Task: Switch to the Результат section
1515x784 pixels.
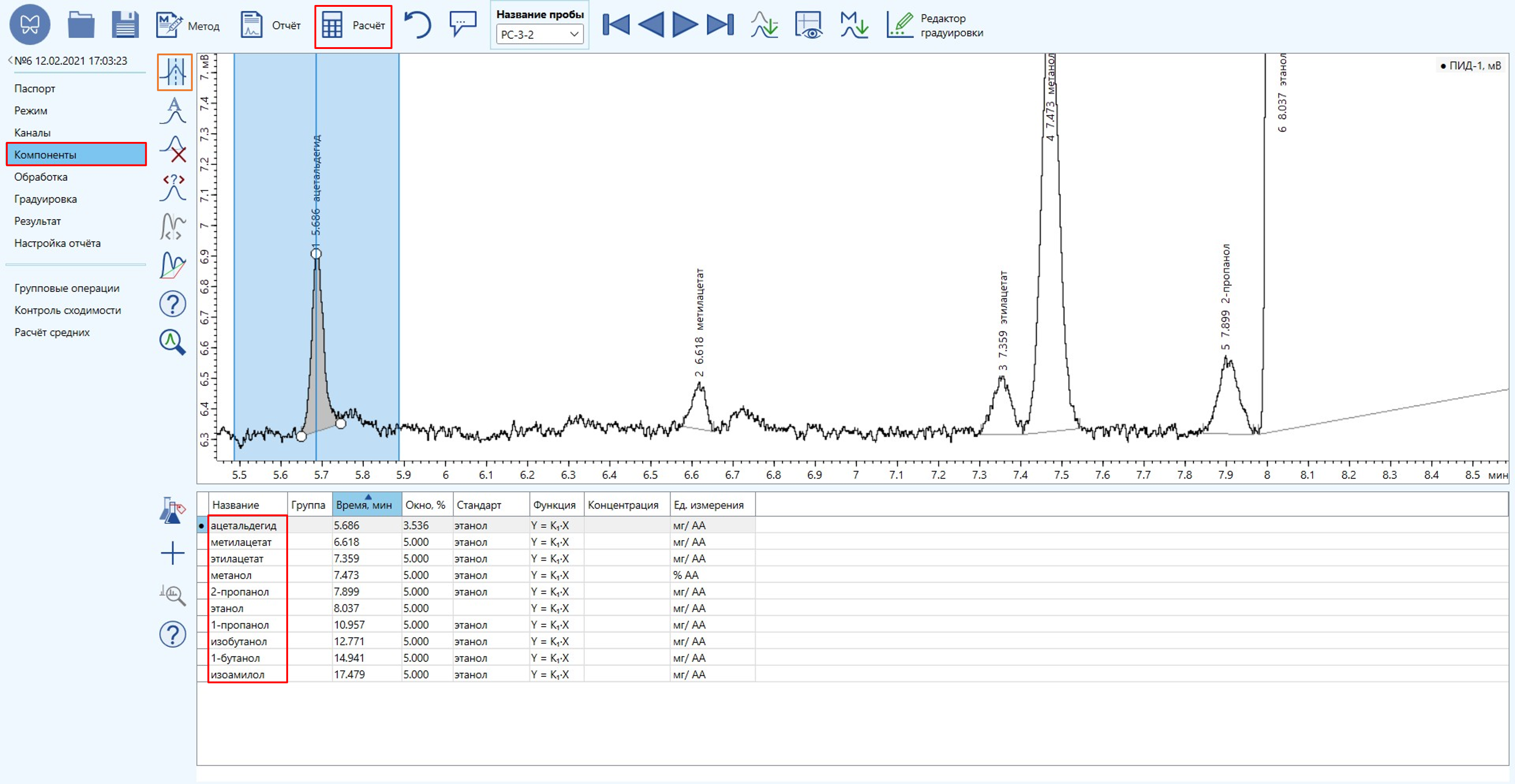Action: tap(37, 221)
